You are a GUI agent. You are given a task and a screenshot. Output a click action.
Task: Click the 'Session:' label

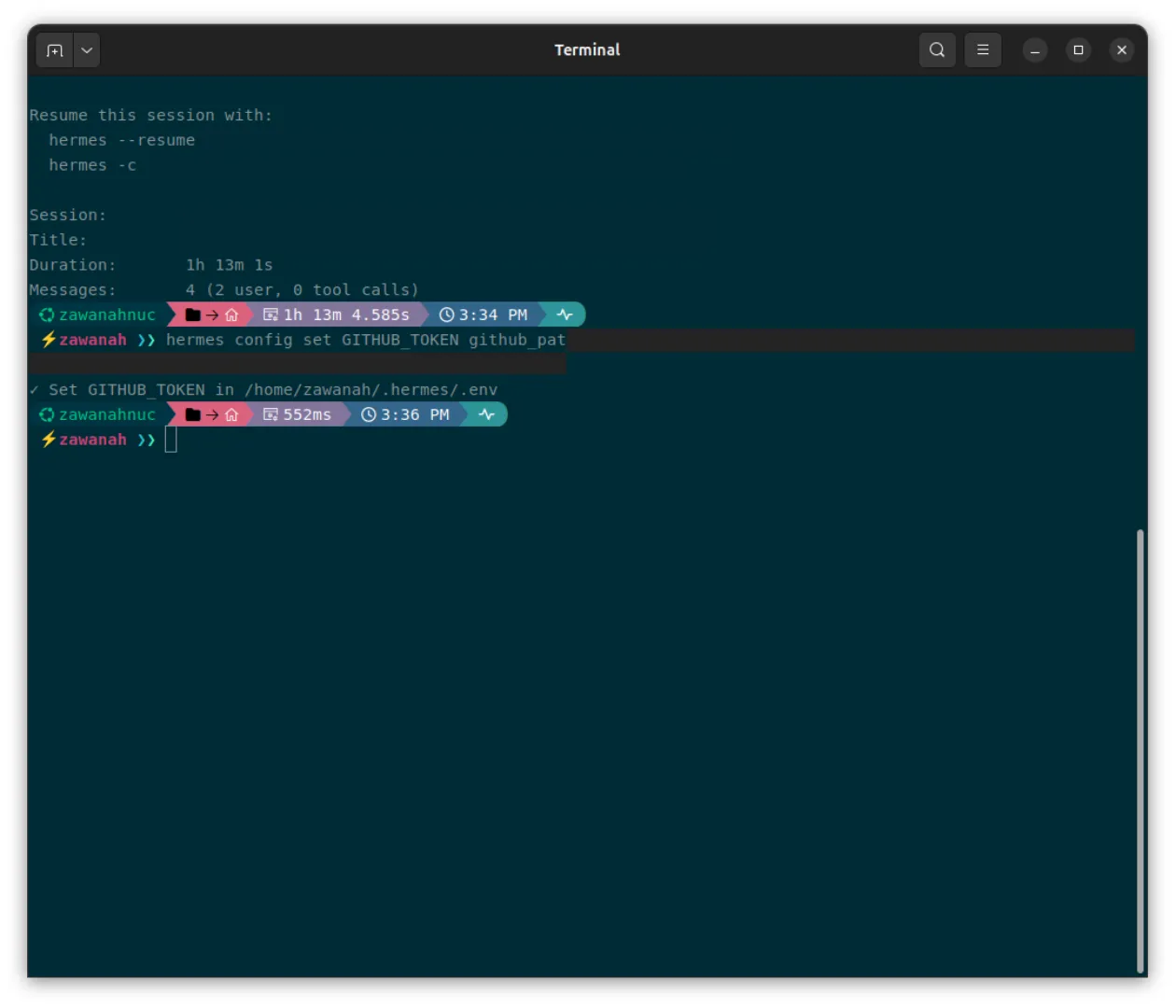coord(67,216)
